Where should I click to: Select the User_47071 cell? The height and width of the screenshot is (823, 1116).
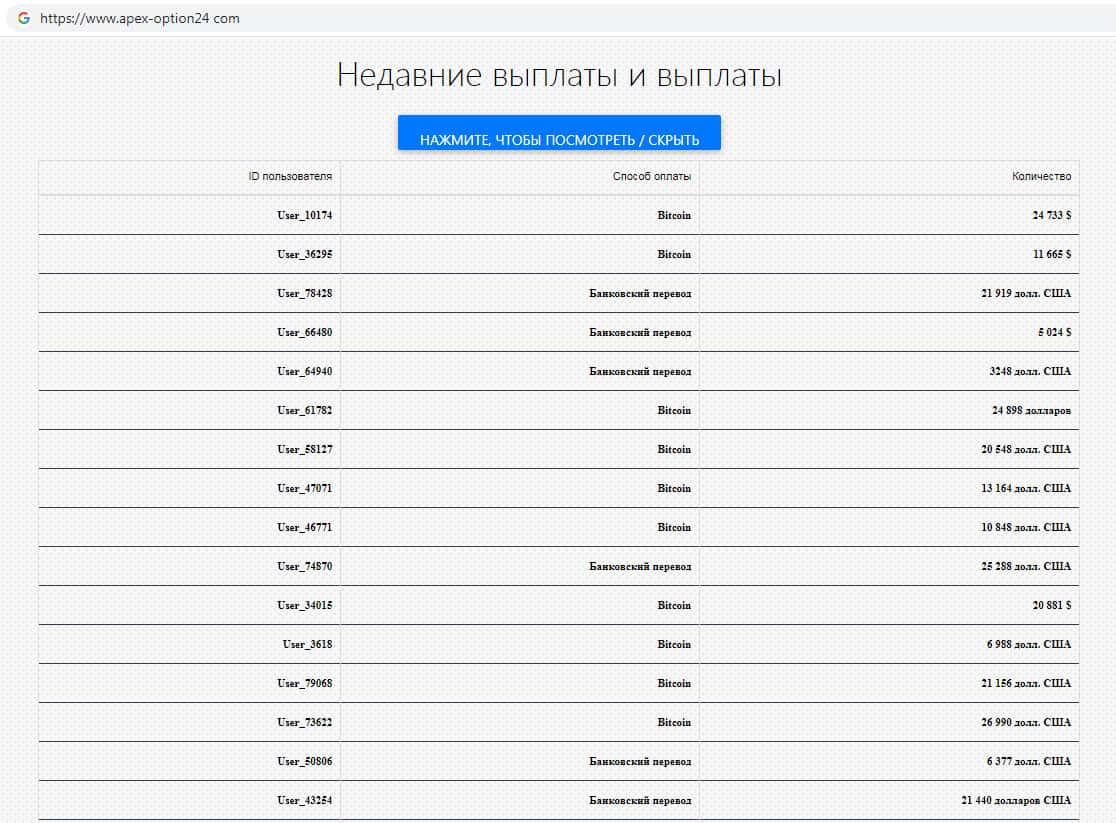[x=304, y=489]
